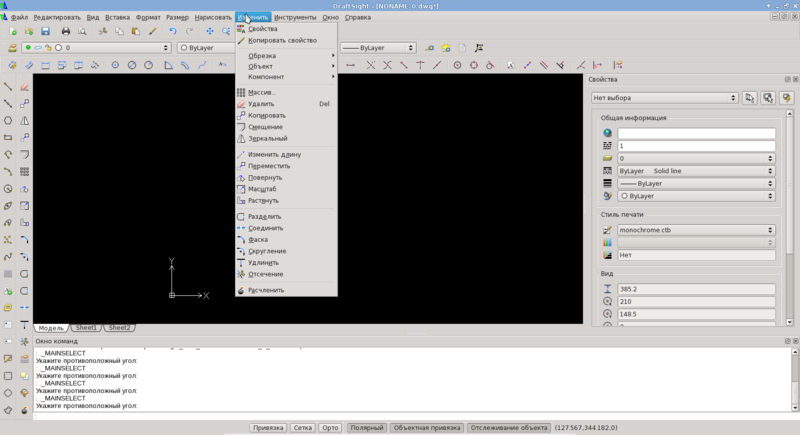This screenshot has width=800, height=435.
Task: Select the Line tool in left toolbar
Action: [x=8, y=87]
